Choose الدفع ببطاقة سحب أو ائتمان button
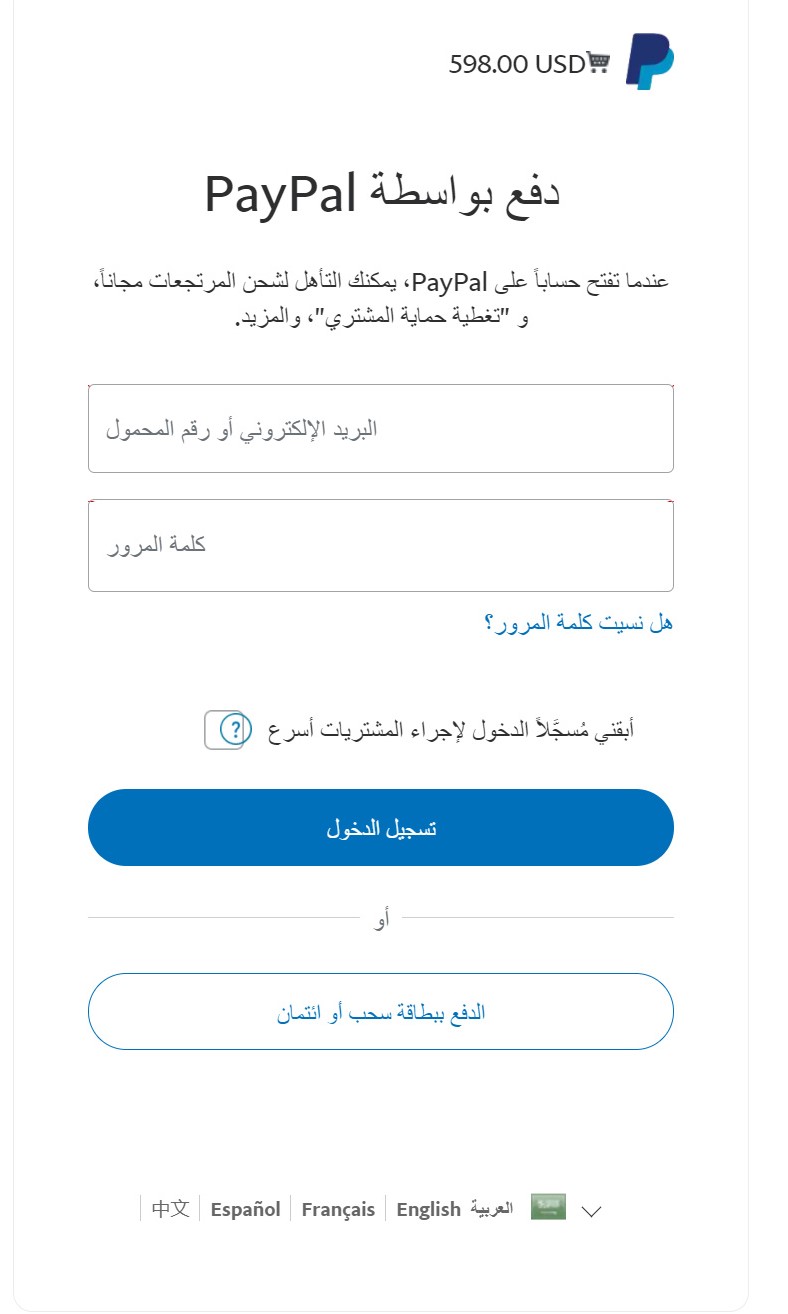This screenshot has width=788, height=1314. [x=381, y=1012]
